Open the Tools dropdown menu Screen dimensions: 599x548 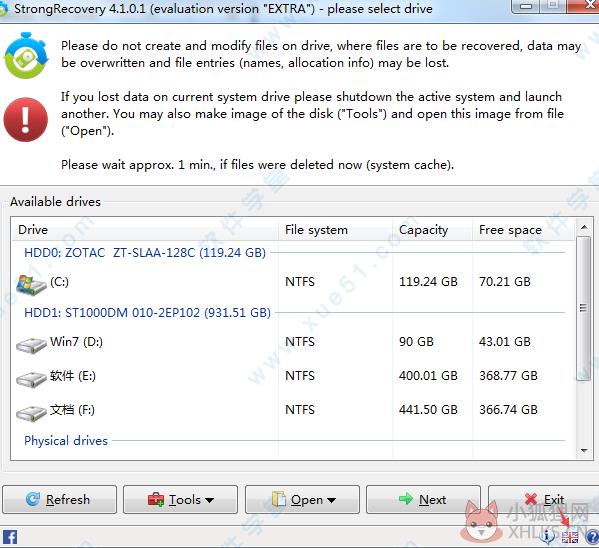click(180, 499)
